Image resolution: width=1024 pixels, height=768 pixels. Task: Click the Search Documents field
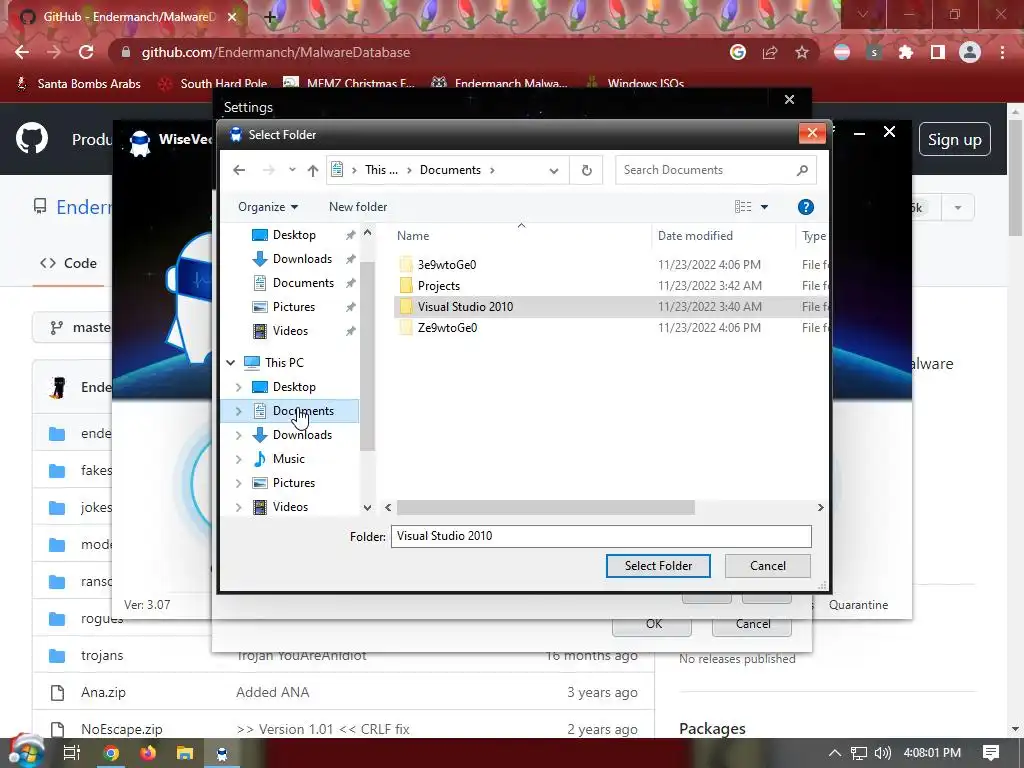715,170
